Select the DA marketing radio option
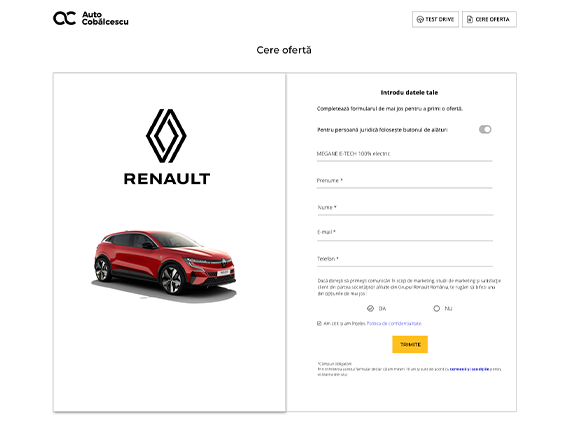The width and height of the screenshot is (571, 432). 370,309
